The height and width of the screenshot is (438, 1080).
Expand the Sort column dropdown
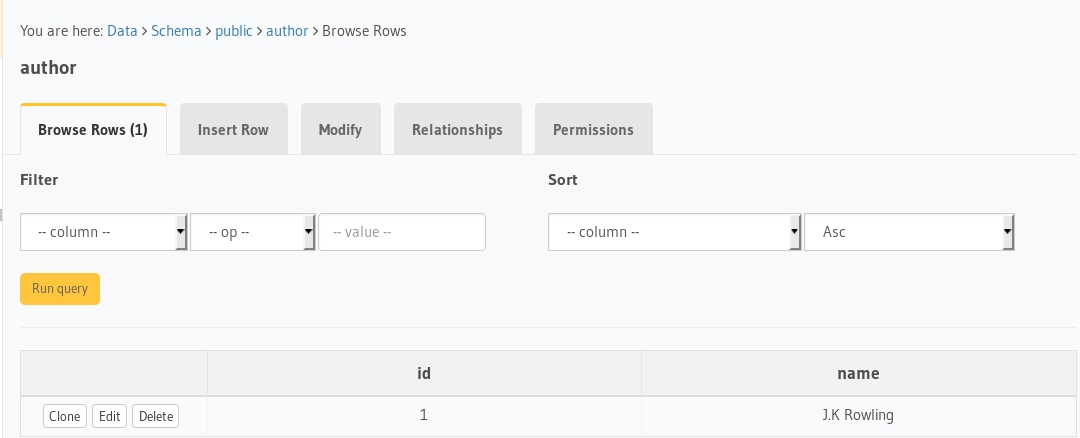click(675, 232)
